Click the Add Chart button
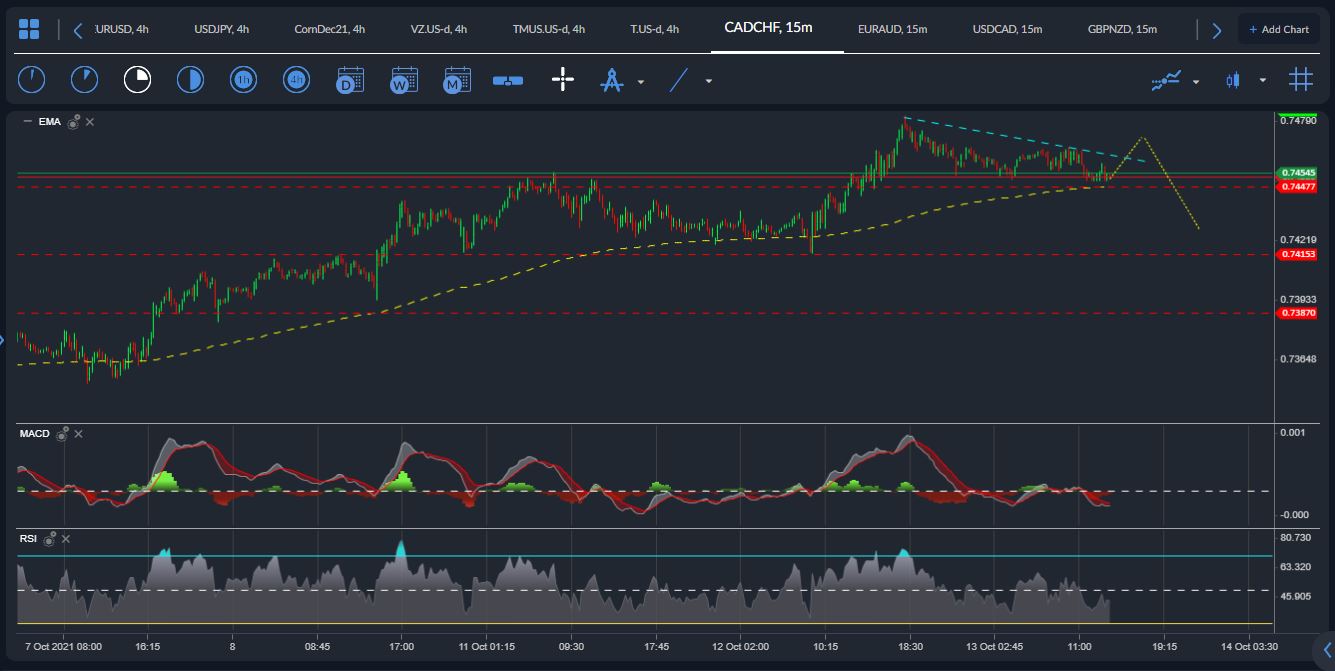Image resolution: width=1335 pixels, height=671 pixels. point(1279,28)
